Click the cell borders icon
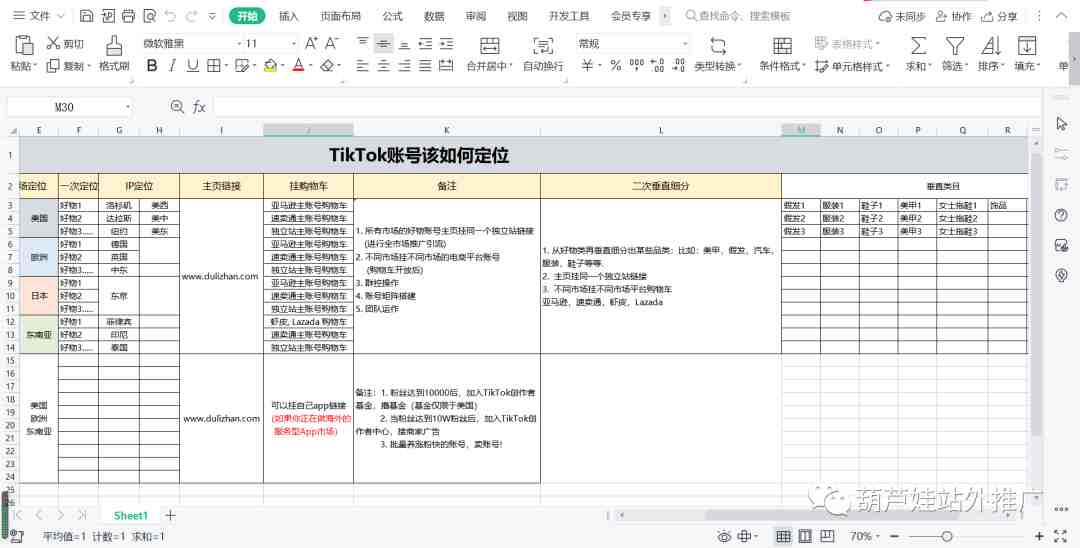Image resolution: width=1080 pixels, height=548 pixels. click(214, 65)
